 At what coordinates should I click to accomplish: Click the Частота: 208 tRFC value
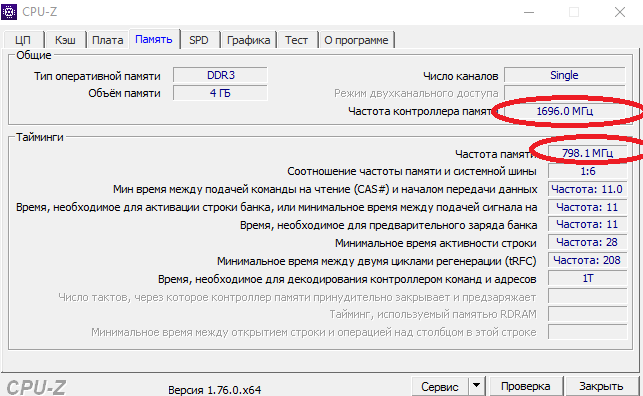(588, 260)
